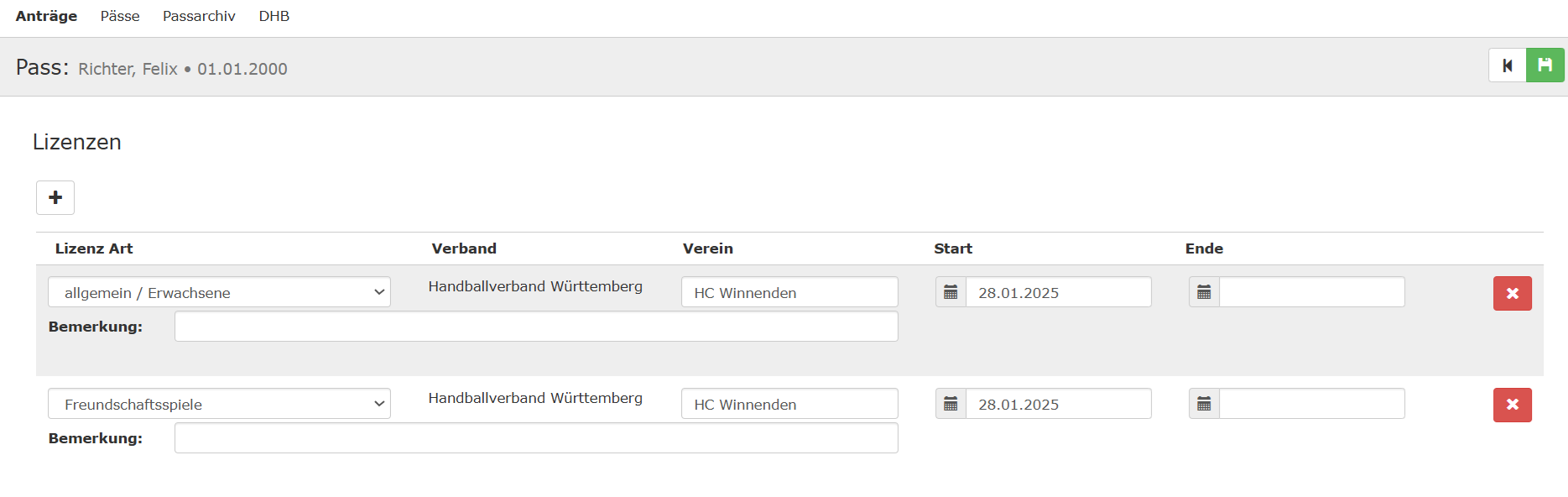Screen dimensions: 1568x497
Task: Go to Passarchiv in the navigation
Action: click(x=199, y=16)
